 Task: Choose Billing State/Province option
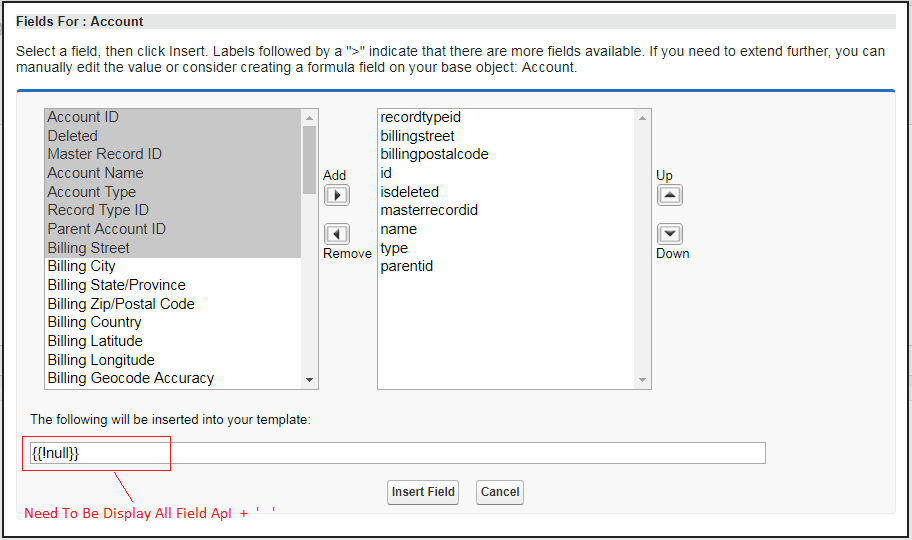tap(116, 285)
